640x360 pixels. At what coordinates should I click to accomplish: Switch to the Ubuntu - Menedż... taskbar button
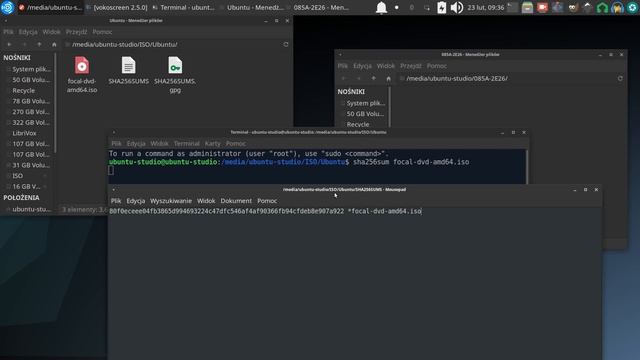[x=251, y=7]
